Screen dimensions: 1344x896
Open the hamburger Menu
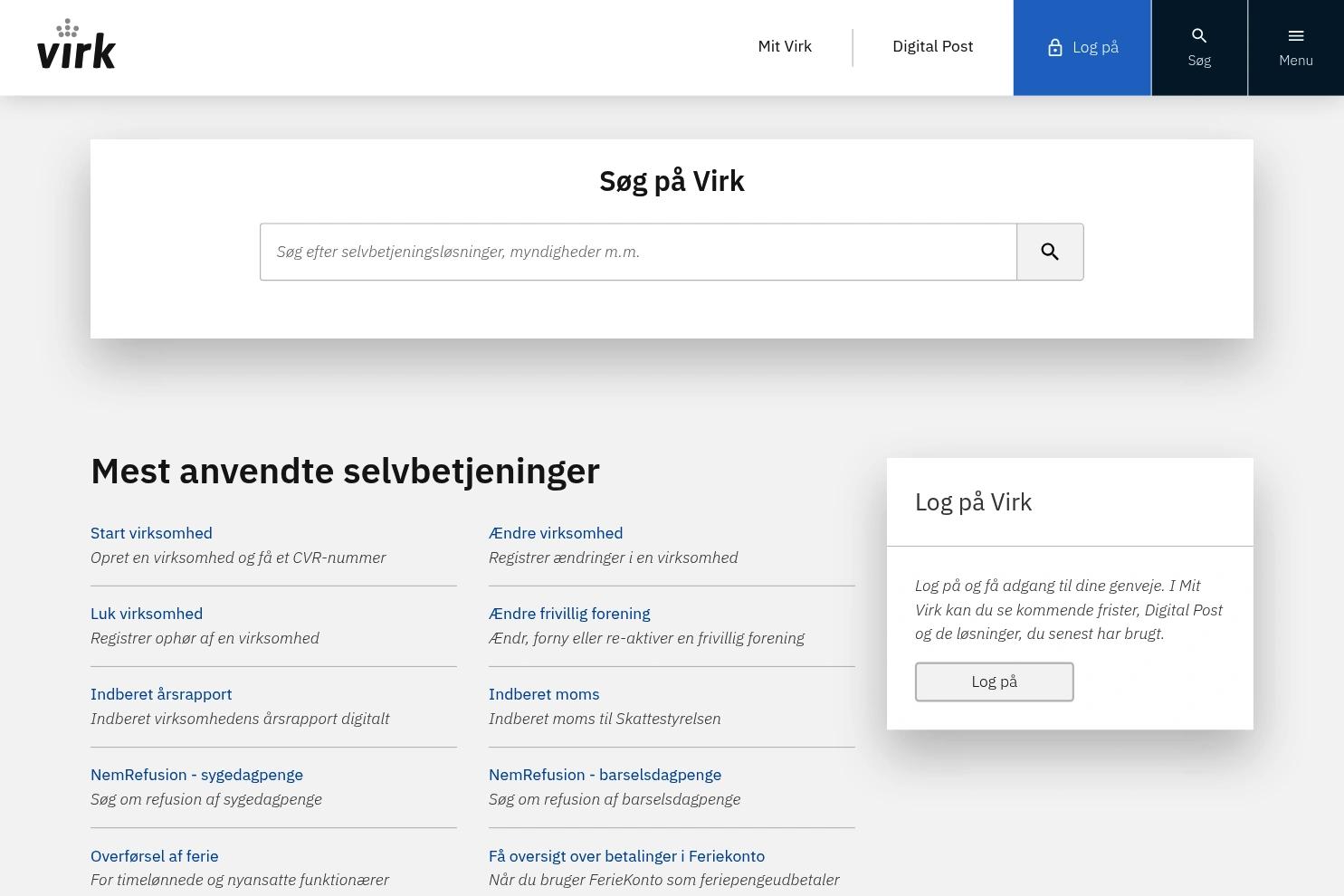1295,47
